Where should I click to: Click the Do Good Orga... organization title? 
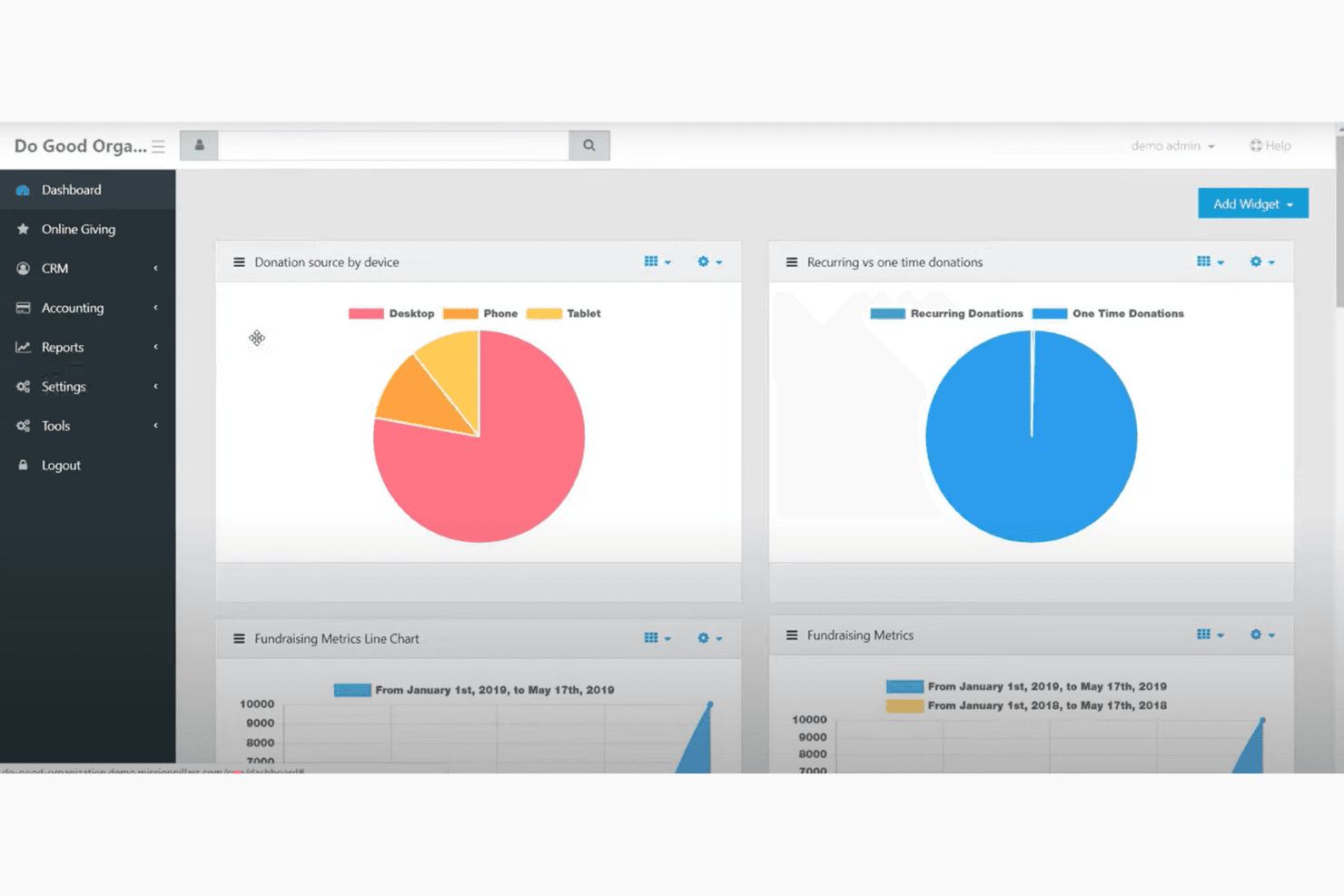pyautogui.click(x=80, y=146)
